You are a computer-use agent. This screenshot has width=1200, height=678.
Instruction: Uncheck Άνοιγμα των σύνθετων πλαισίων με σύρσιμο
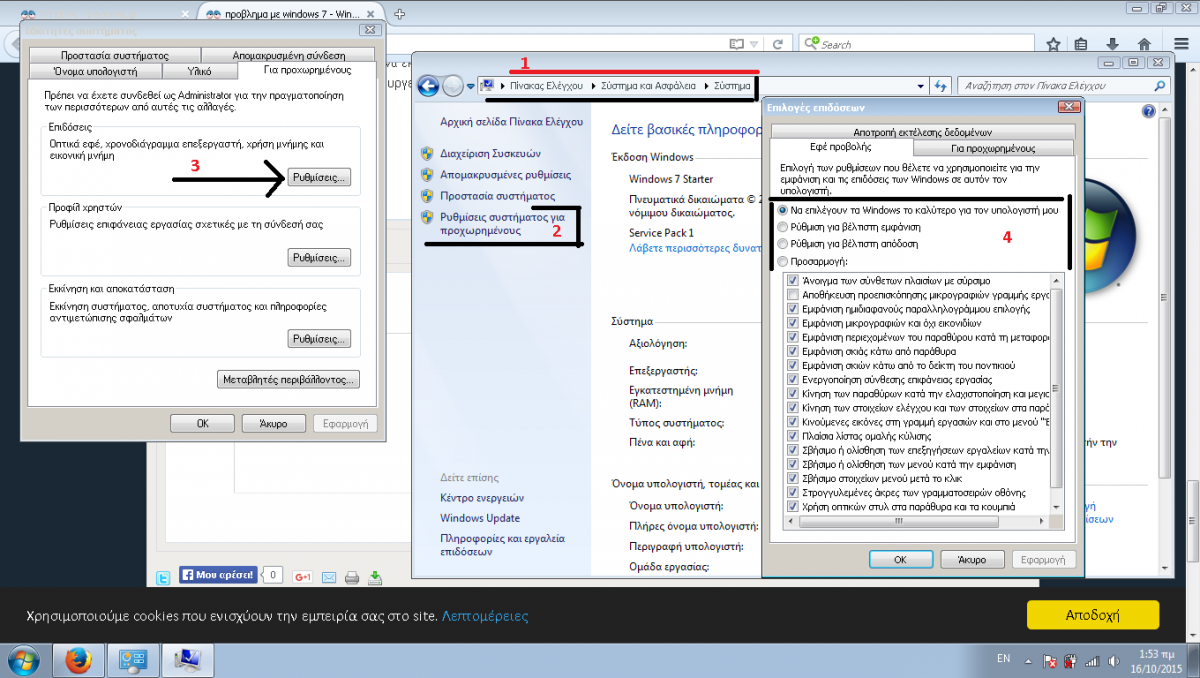(x=792, y=282)
